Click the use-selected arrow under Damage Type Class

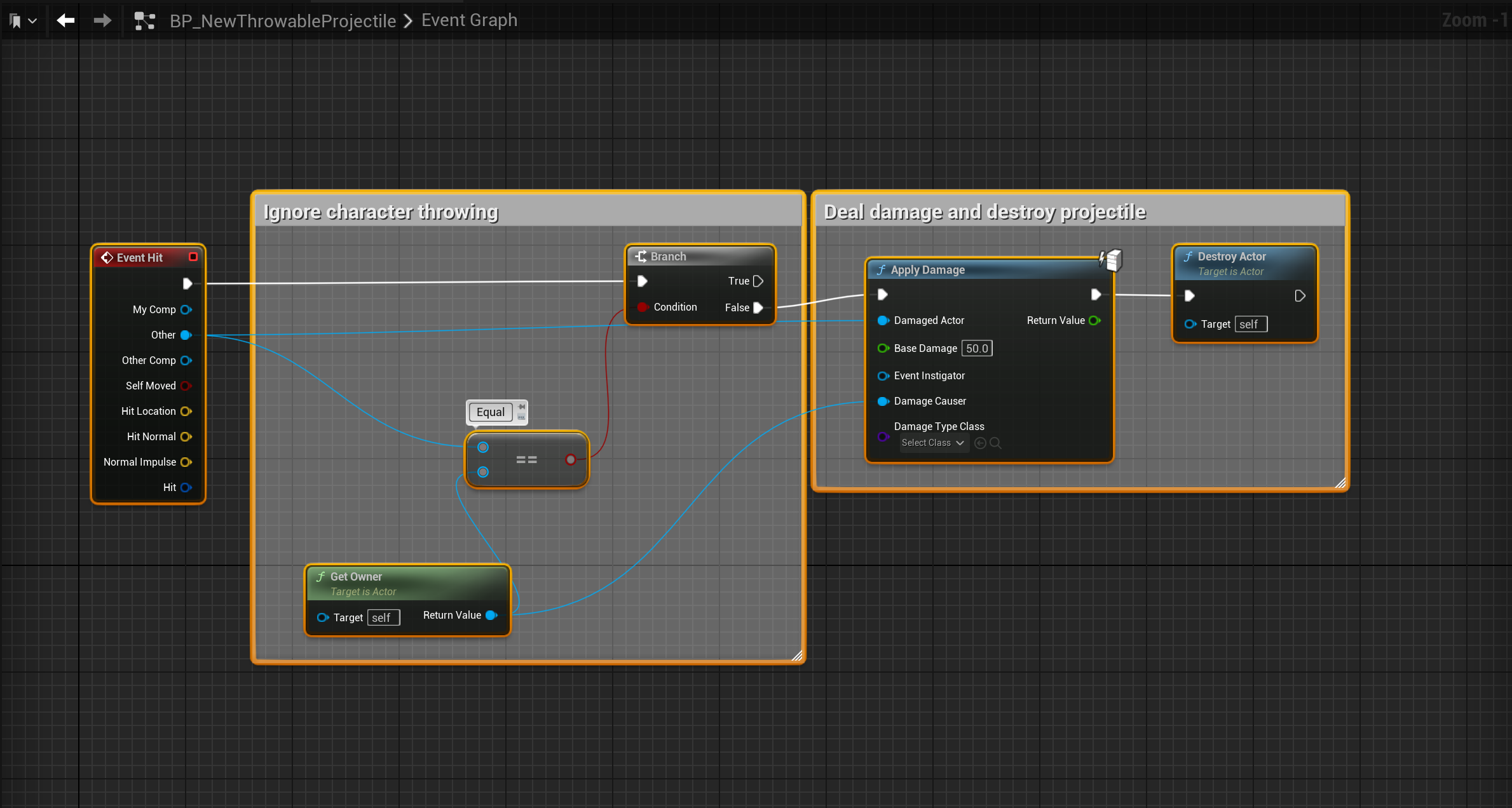[980, 443]
